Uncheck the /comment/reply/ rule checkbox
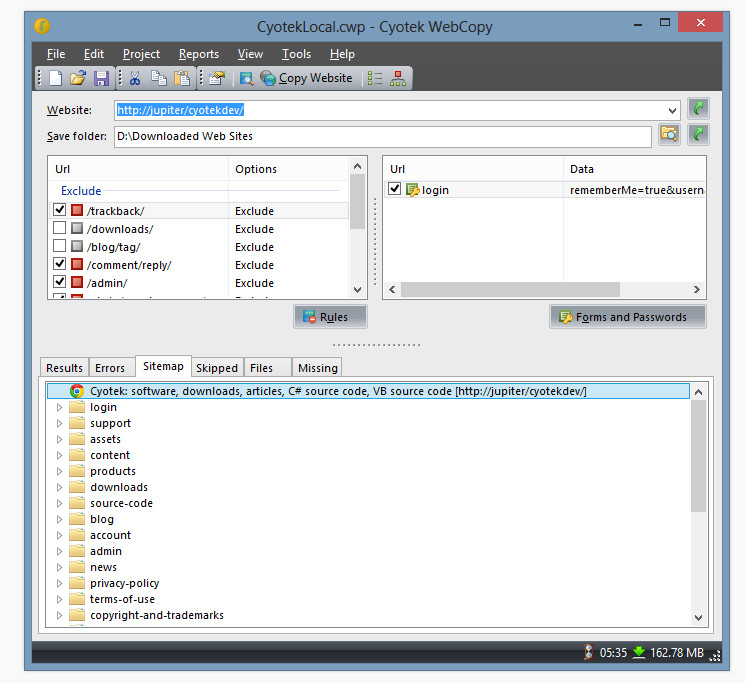Screen dimensions: 745x683 point(59,264)
